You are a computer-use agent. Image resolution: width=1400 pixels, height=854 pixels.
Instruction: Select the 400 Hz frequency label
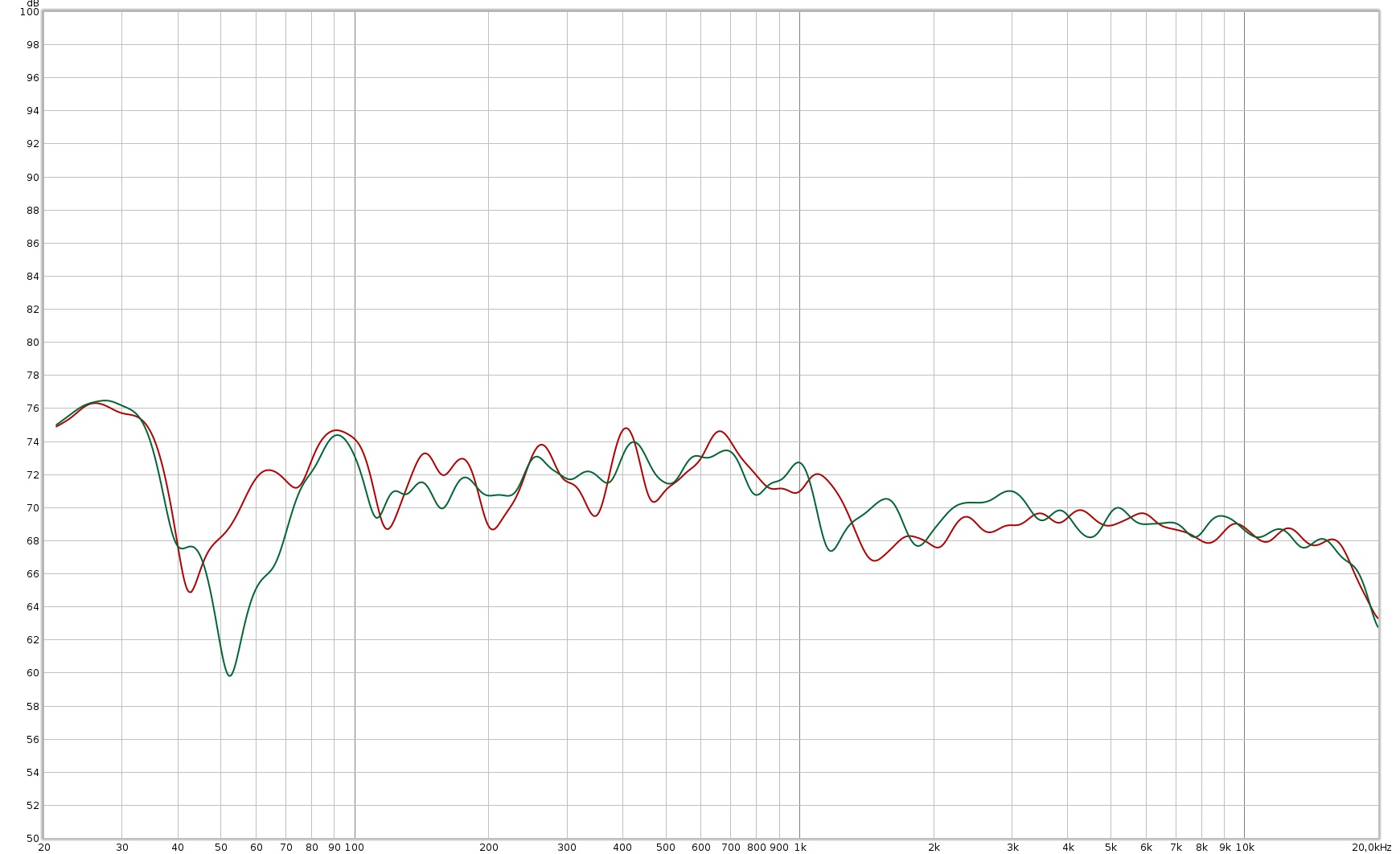point(622,848)
